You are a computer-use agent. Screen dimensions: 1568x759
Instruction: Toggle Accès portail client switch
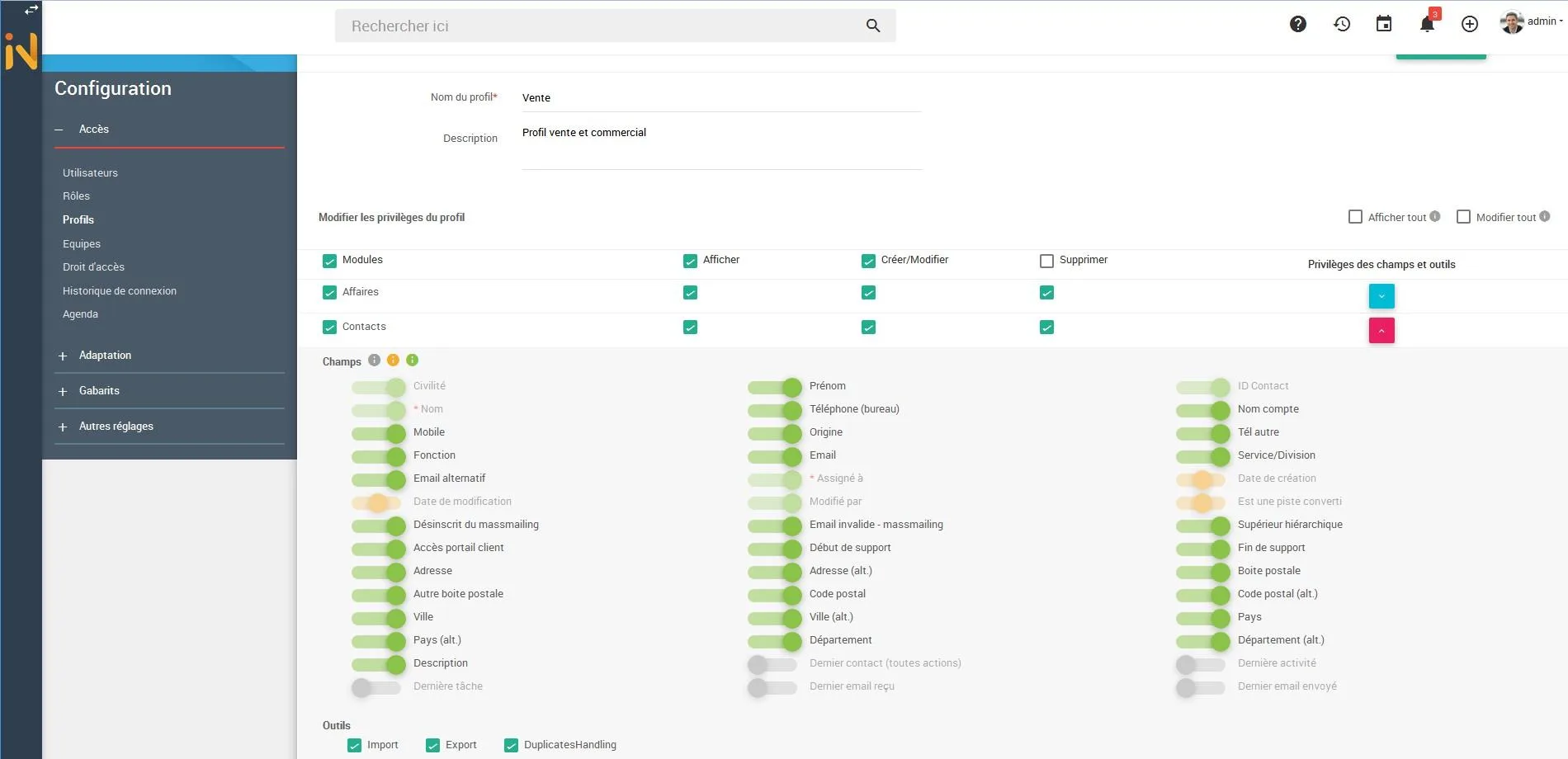tap(378, 549)
